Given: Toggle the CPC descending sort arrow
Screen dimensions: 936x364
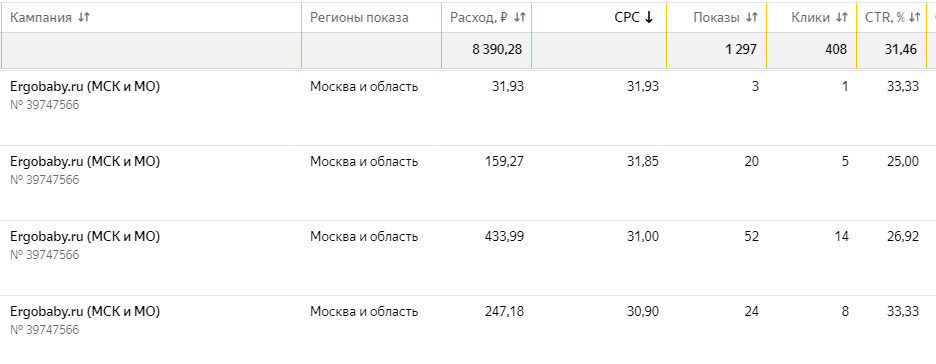Looking at the screenshot, I should 649,18.
